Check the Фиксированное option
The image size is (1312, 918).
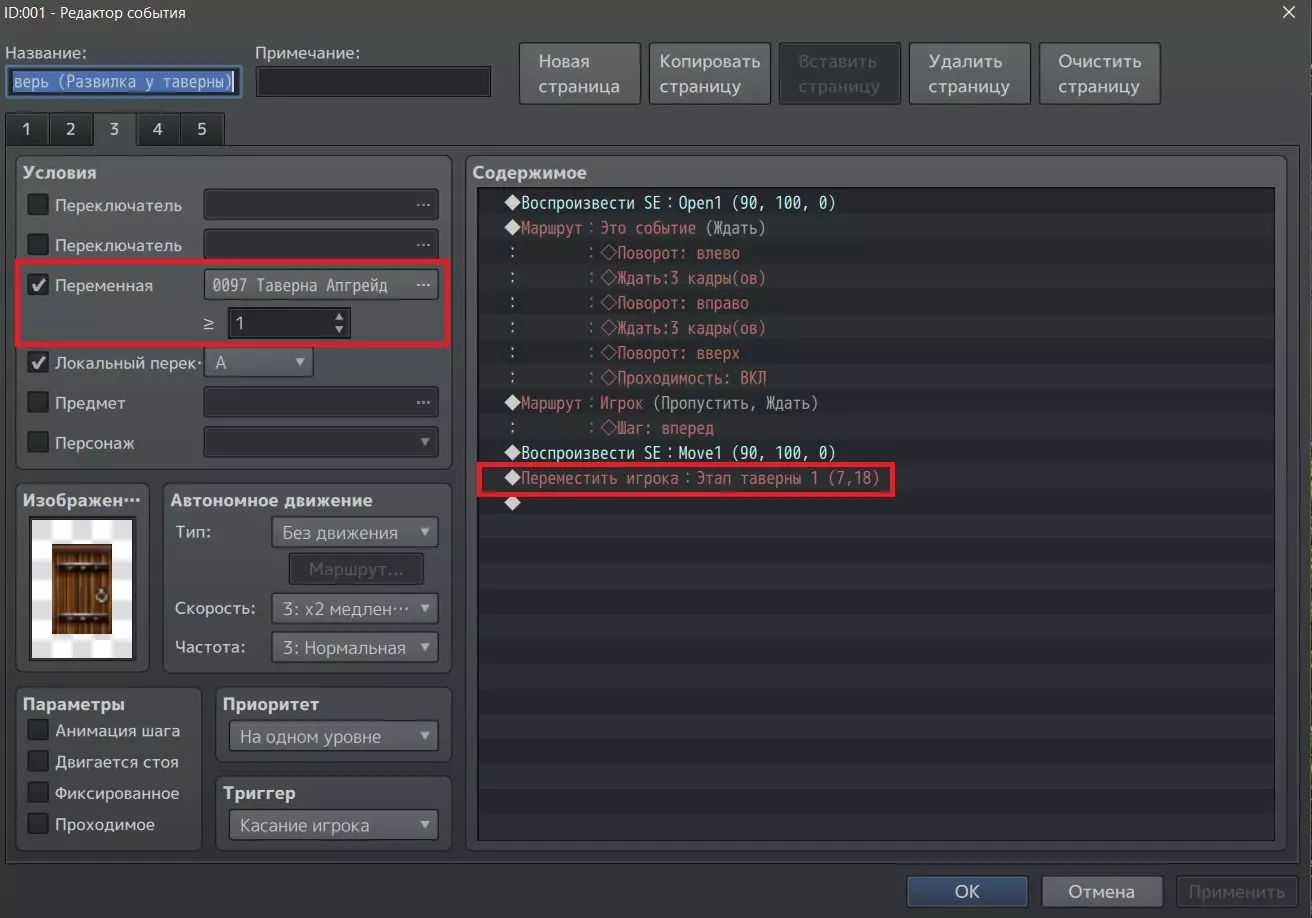(x=38, y=793)
